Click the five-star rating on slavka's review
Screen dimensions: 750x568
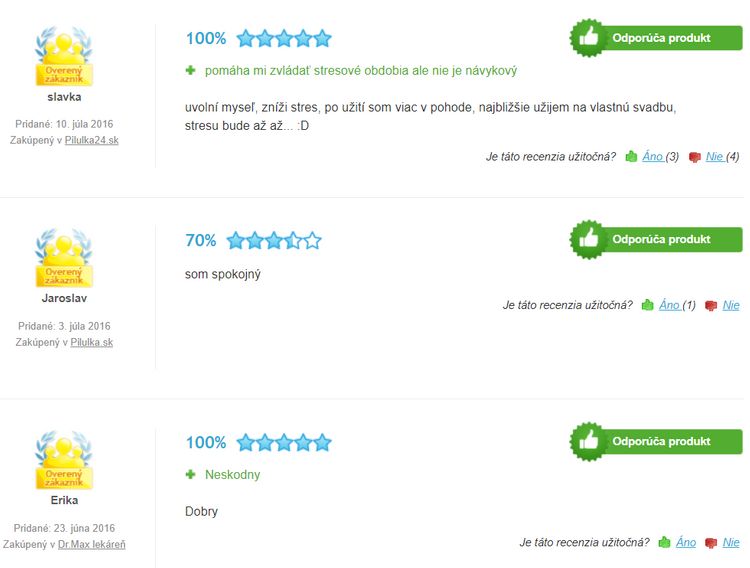[x=284, y=38]
